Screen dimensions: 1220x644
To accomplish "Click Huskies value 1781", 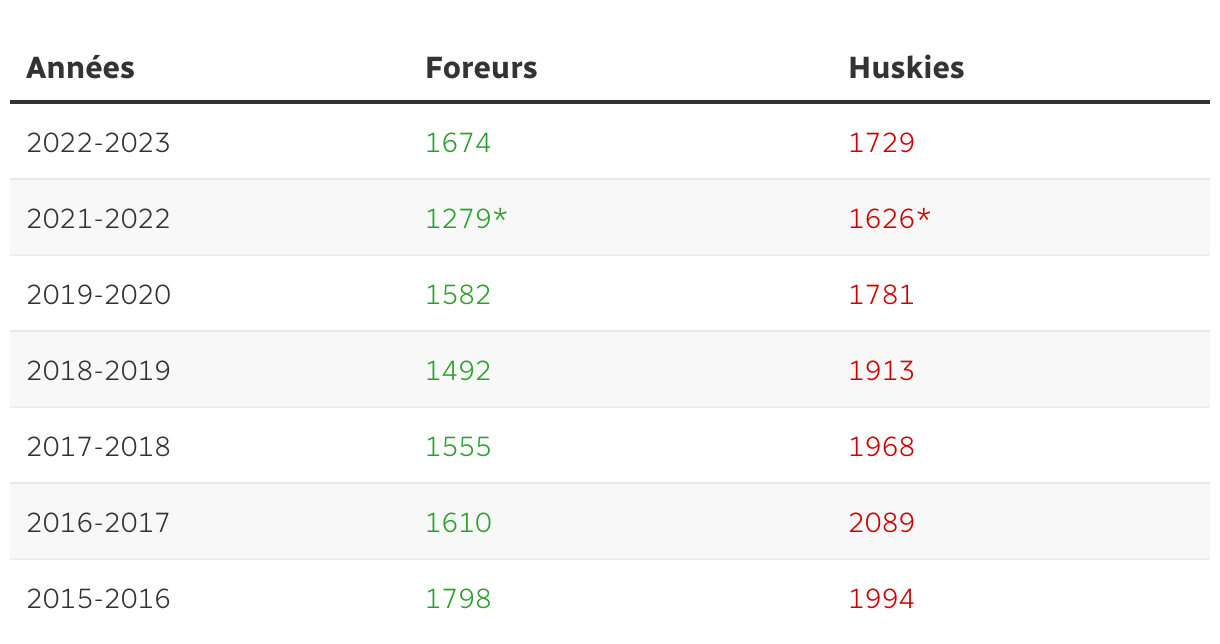I will pos(881,295).
